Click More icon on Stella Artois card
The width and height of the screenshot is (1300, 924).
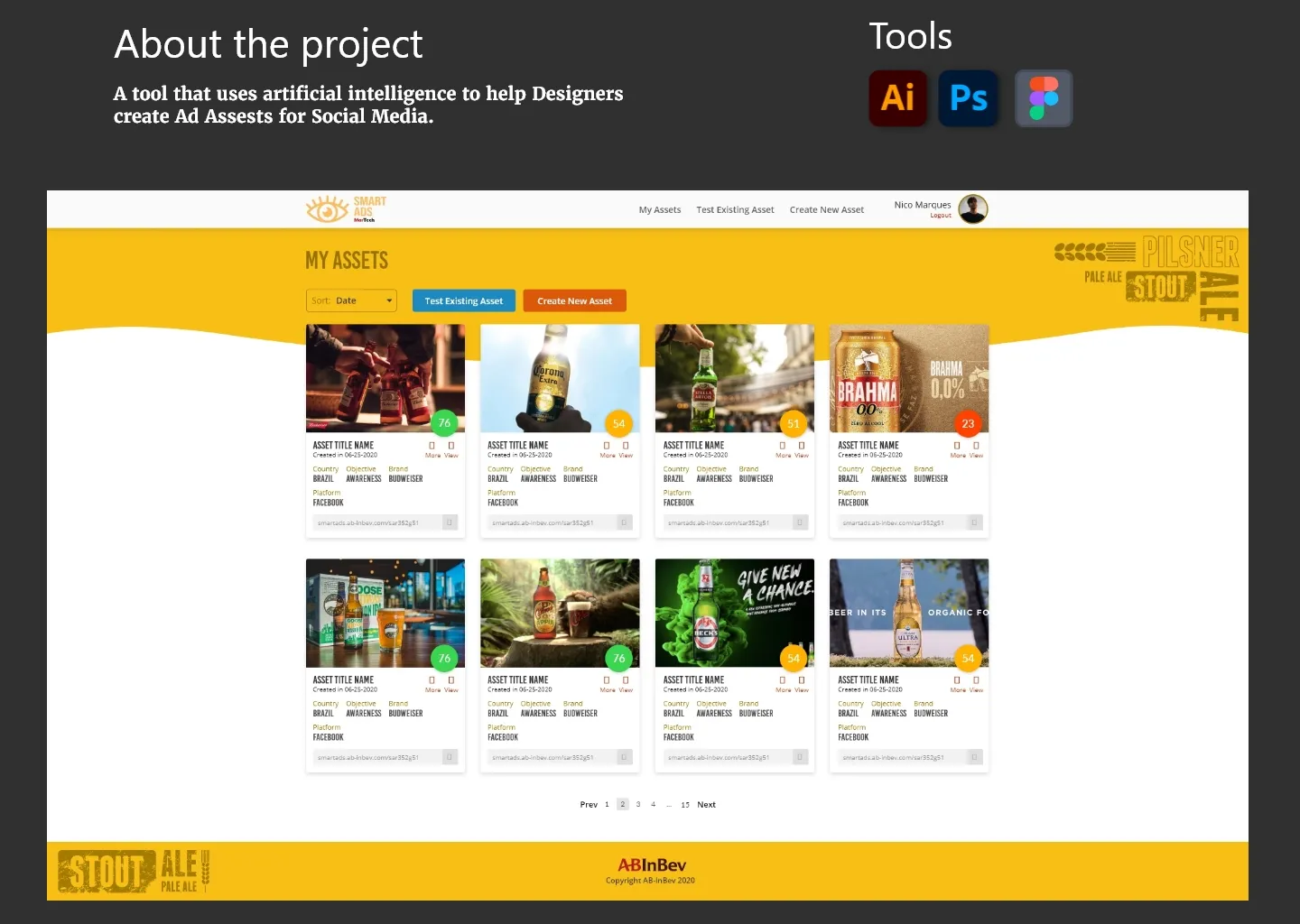783,446
